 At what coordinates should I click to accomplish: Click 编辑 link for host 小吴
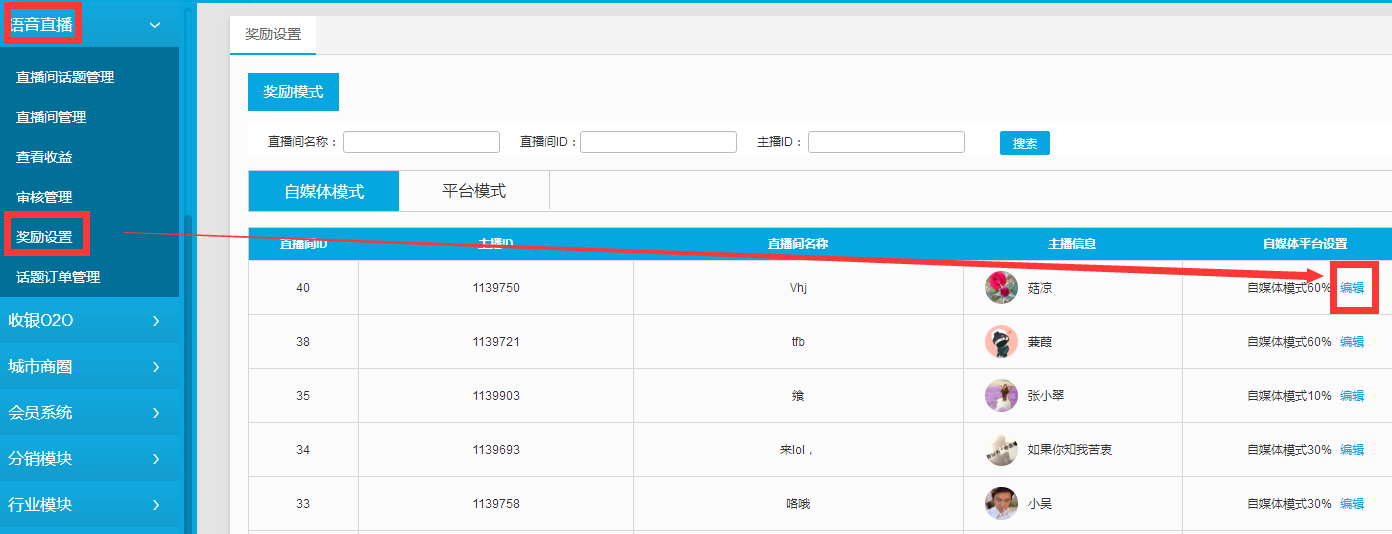1352,504
